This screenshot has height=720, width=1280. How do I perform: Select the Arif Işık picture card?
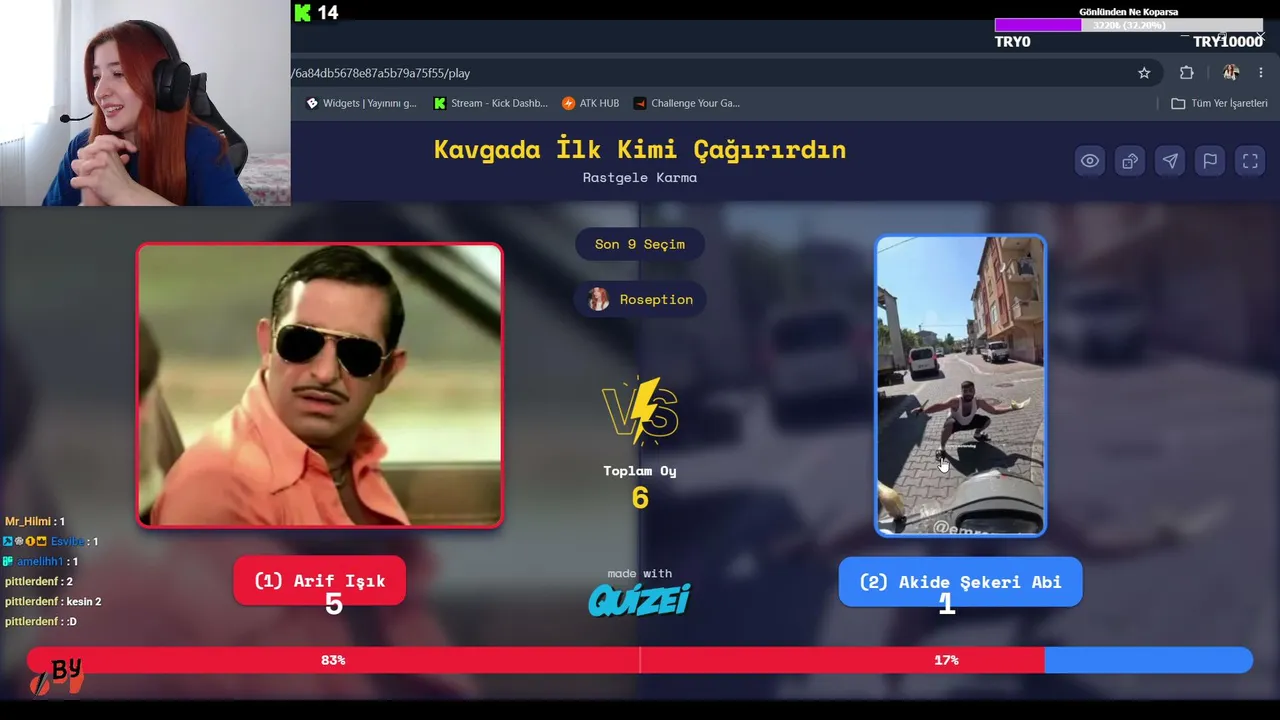click(x=319, y=385)
